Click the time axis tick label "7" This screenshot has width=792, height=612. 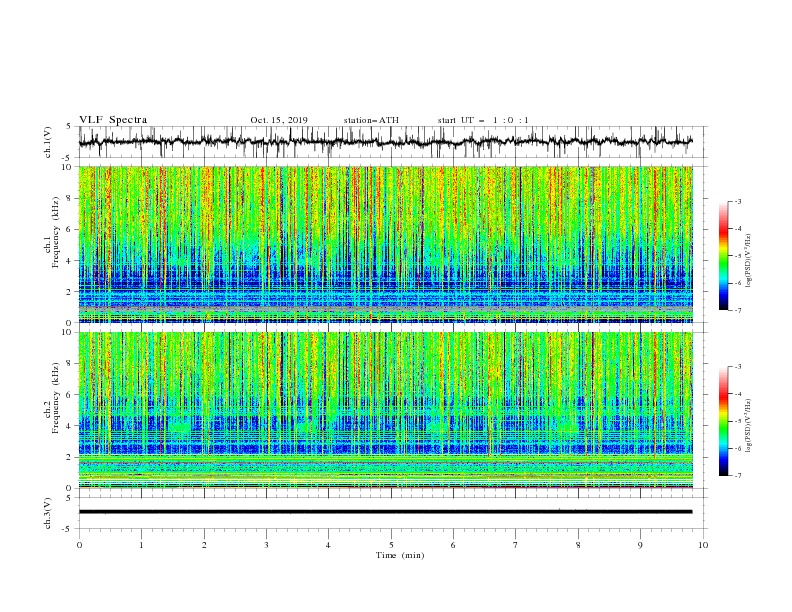click(516, 545)
